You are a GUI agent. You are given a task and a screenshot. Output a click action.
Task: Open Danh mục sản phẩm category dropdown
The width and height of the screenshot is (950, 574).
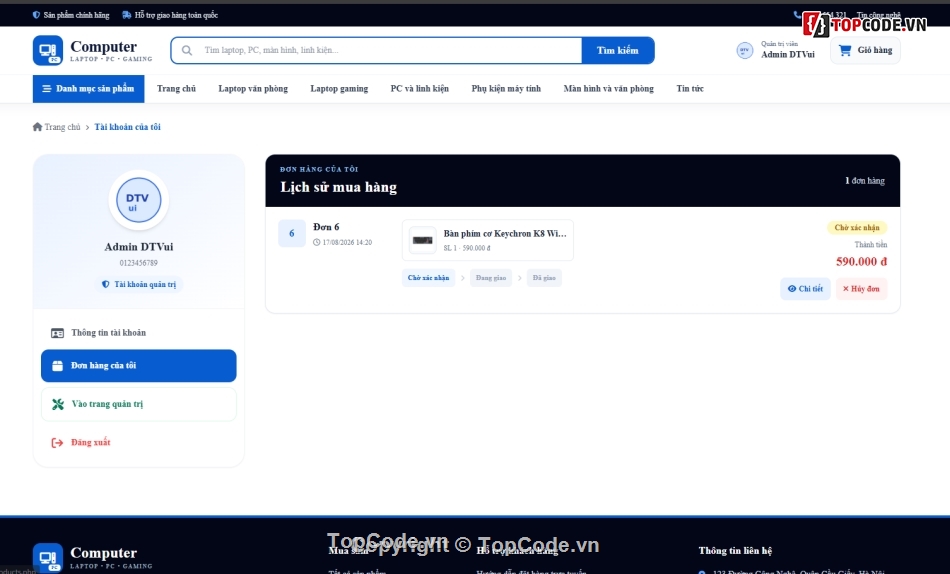point(88,88)
